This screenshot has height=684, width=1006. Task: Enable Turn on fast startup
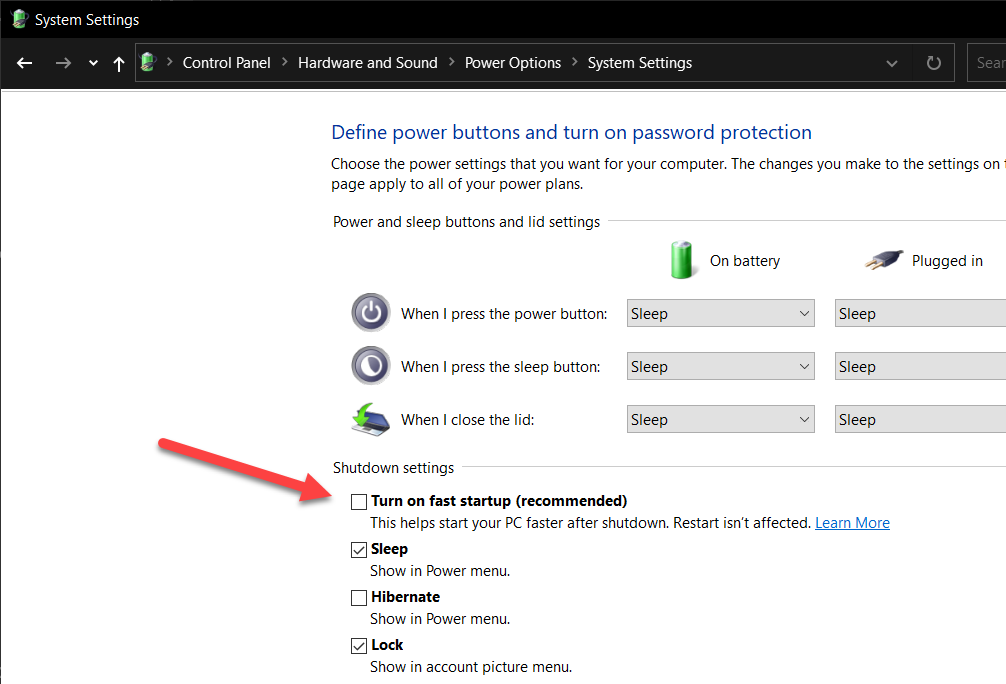(x=358, y=501)
